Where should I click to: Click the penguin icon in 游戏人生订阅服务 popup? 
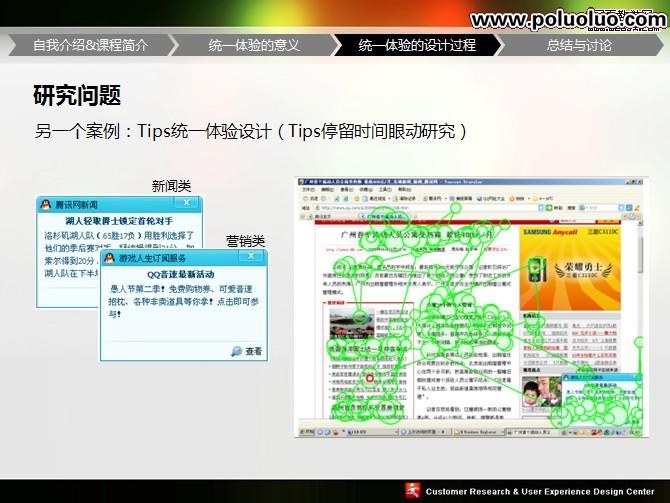tap(110, 258)
